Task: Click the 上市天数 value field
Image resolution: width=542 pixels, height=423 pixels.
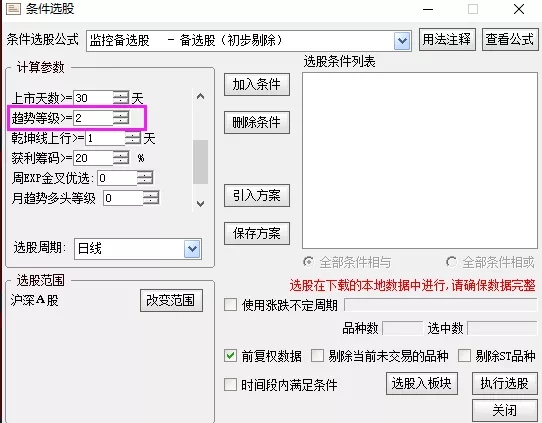Action: point(93,98)
